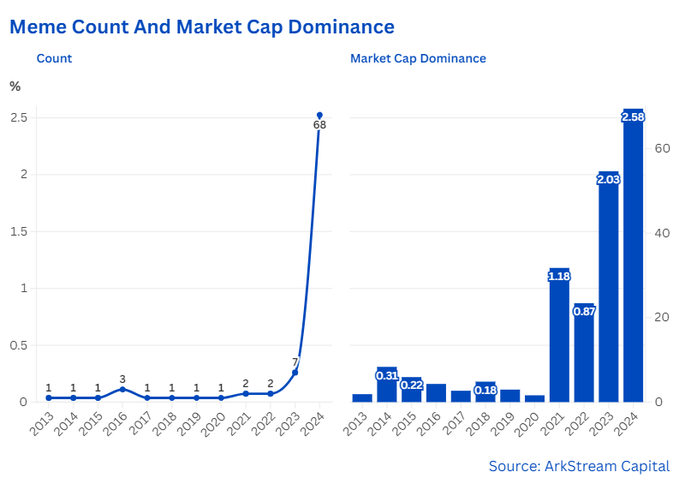The image size is (679, 484).
Task: Click the Count series label
Action: coord(54,58)
